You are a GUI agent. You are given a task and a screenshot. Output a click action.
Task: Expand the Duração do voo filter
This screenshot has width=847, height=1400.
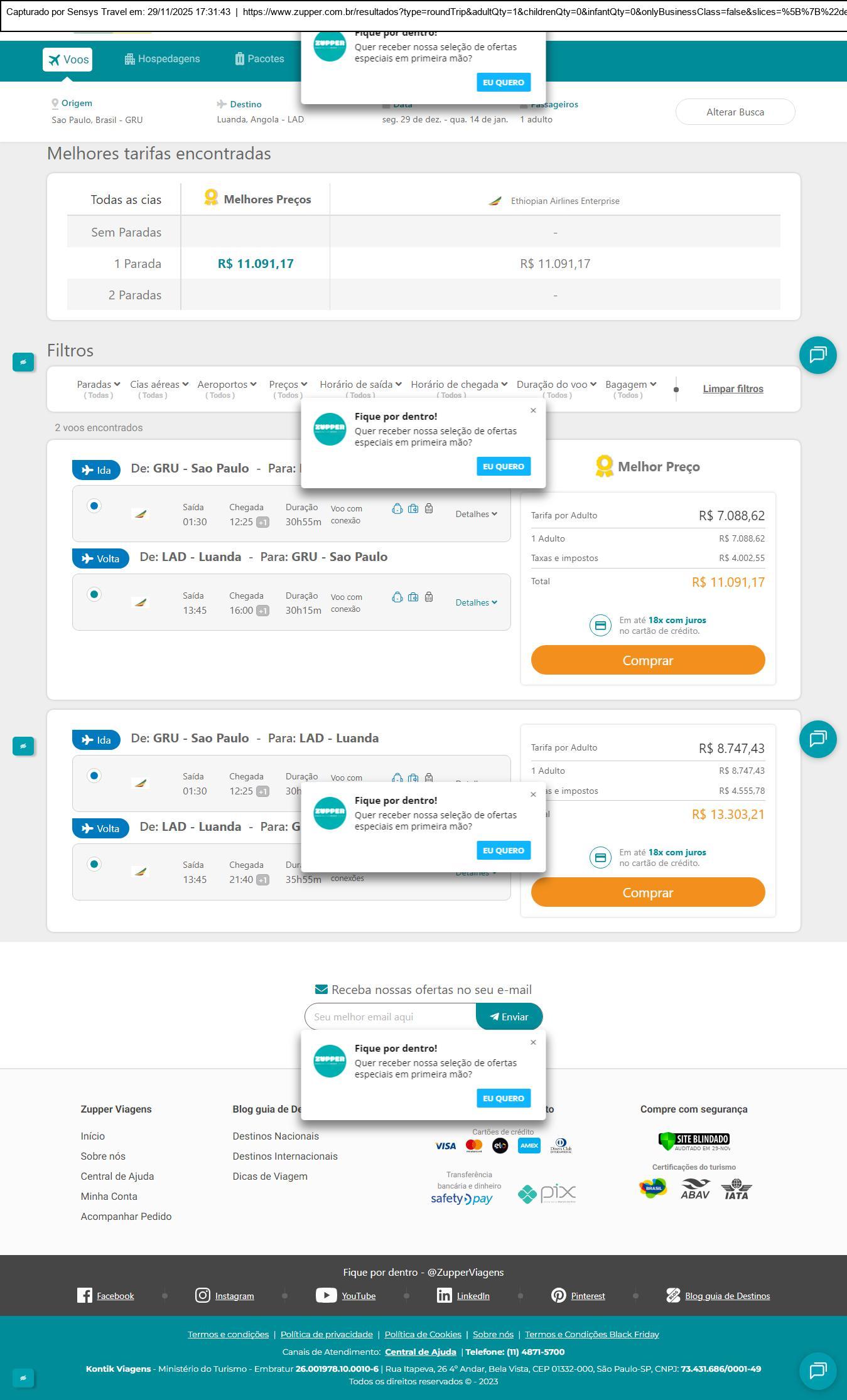tap(556, 384)
